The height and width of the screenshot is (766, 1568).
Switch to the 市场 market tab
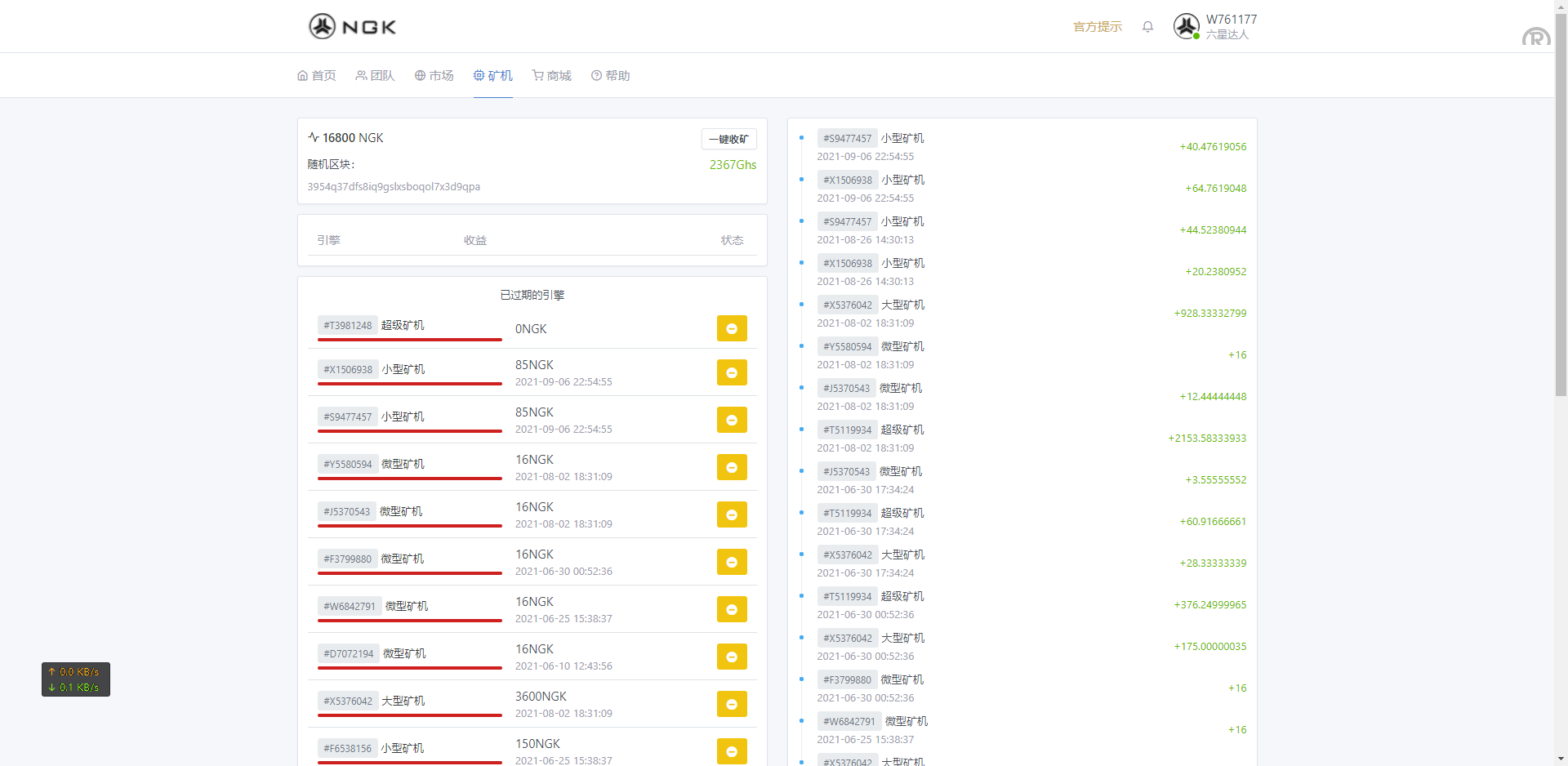[434, 76]
